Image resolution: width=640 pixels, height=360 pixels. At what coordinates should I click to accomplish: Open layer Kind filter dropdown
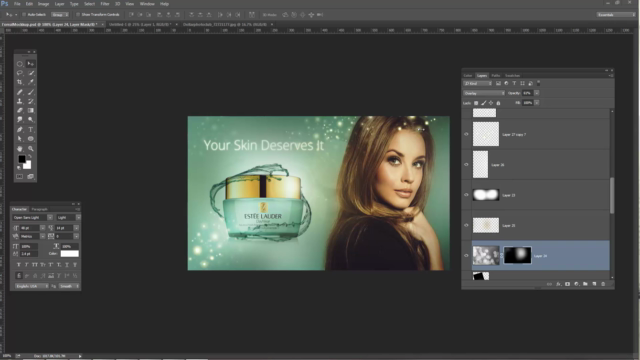point(478,83)
